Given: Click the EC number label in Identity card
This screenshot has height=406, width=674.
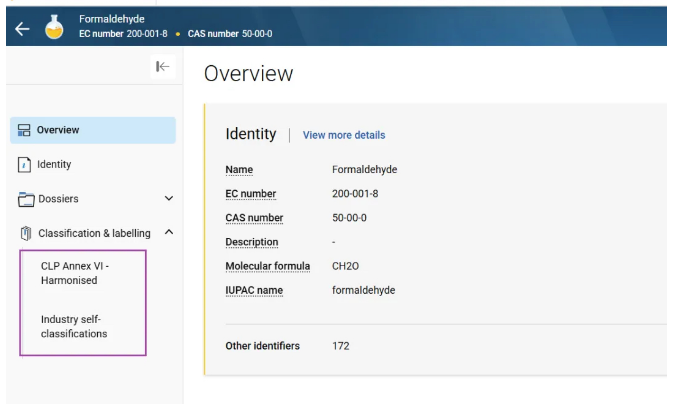Looking at the screenshot, I should tap(251, 194).
